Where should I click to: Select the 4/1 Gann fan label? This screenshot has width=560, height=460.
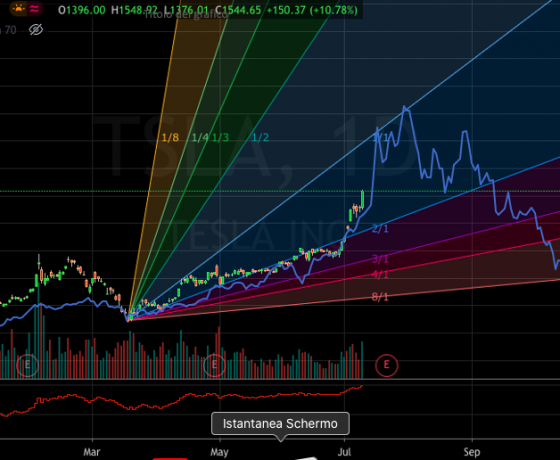380,274
